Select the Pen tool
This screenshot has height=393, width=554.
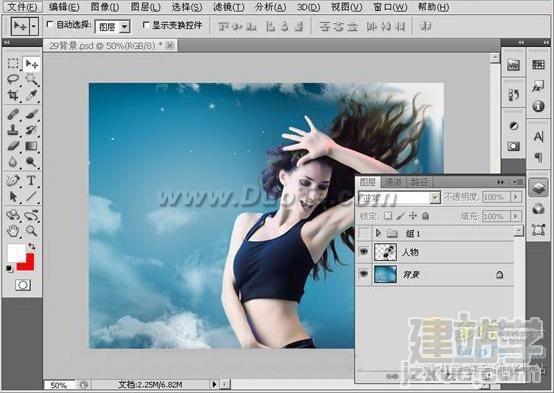(x=13, y=181)
